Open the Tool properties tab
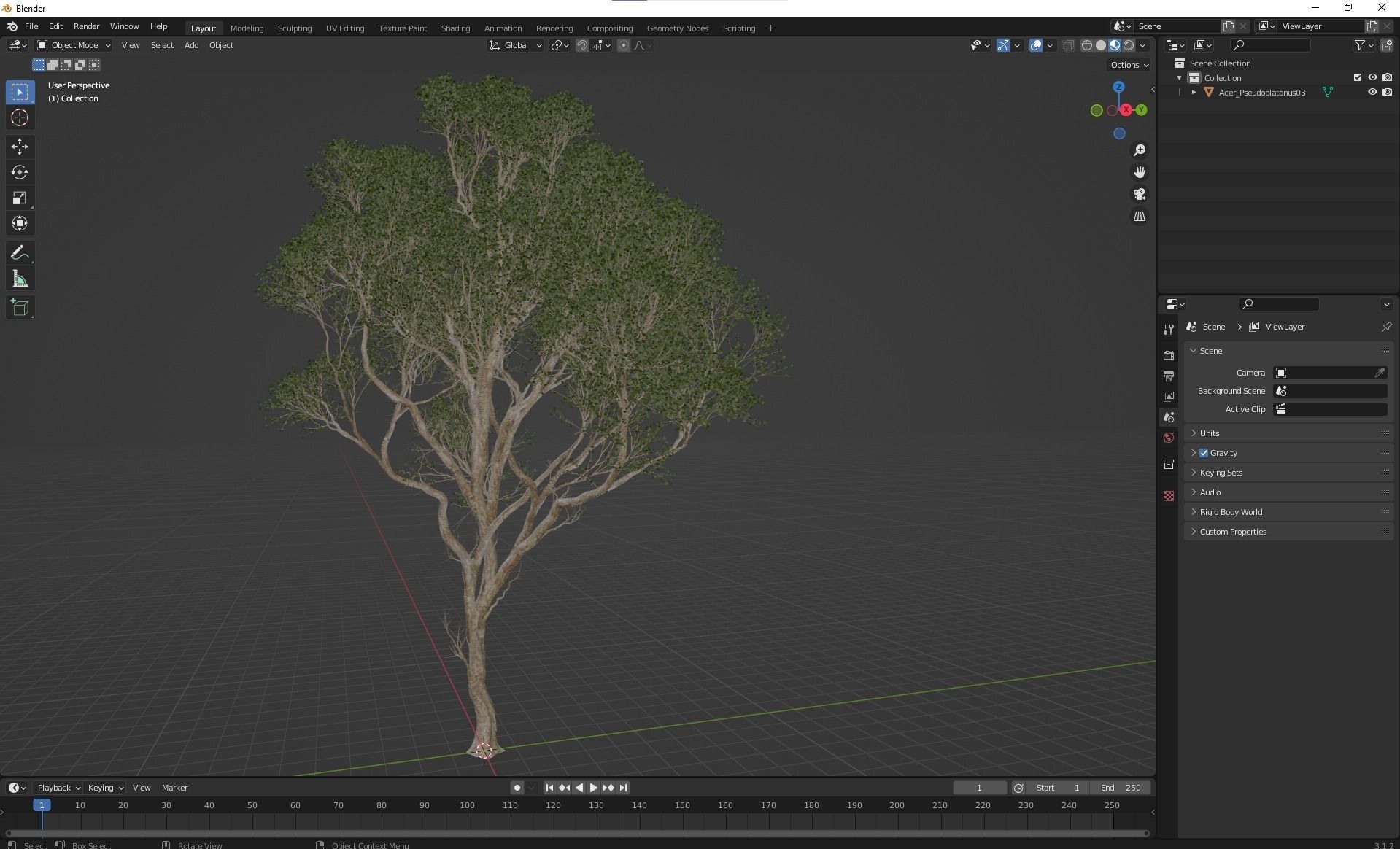The height and width of the screenshot is (849, 1400). (1169, 330)
